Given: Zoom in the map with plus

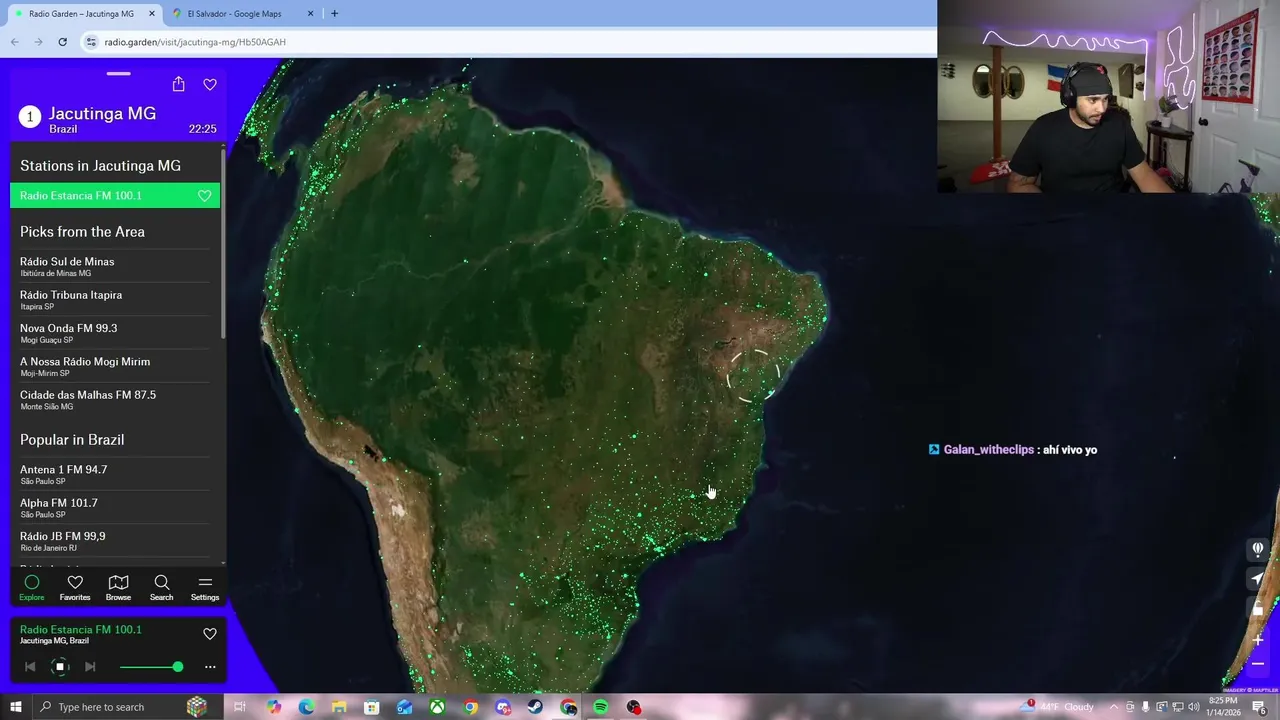Looking at the screenshot, I should tap(1258, 640).
